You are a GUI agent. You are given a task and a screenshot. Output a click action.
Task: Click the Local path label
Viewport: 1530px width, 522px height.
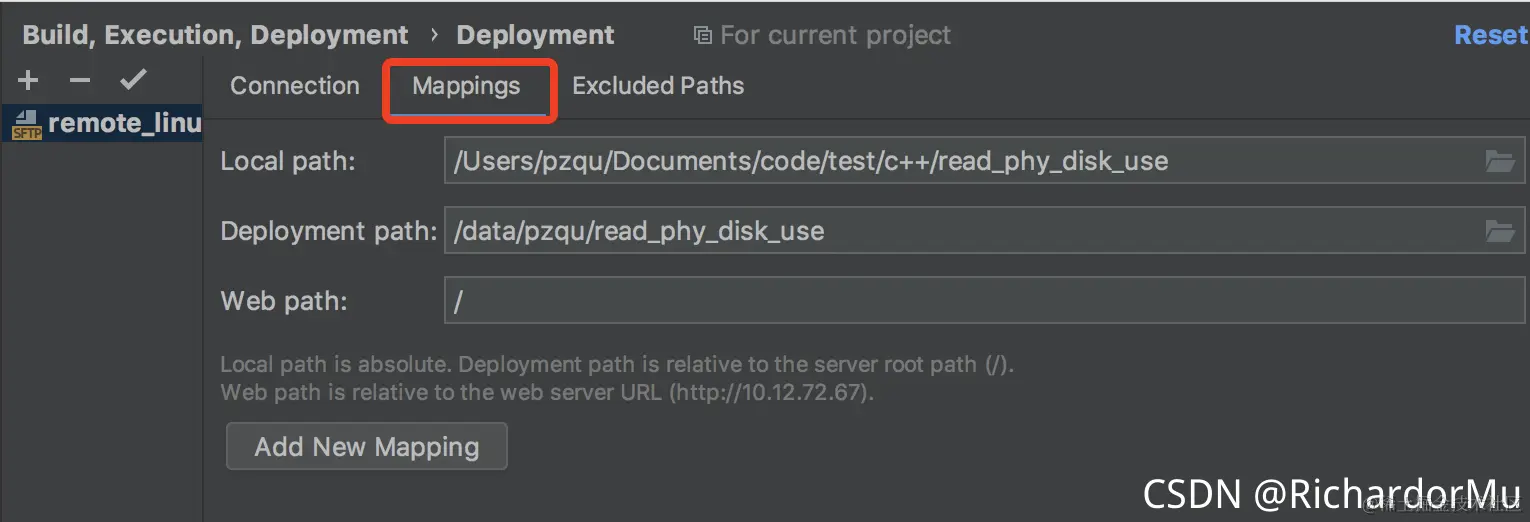click(288, 161)
